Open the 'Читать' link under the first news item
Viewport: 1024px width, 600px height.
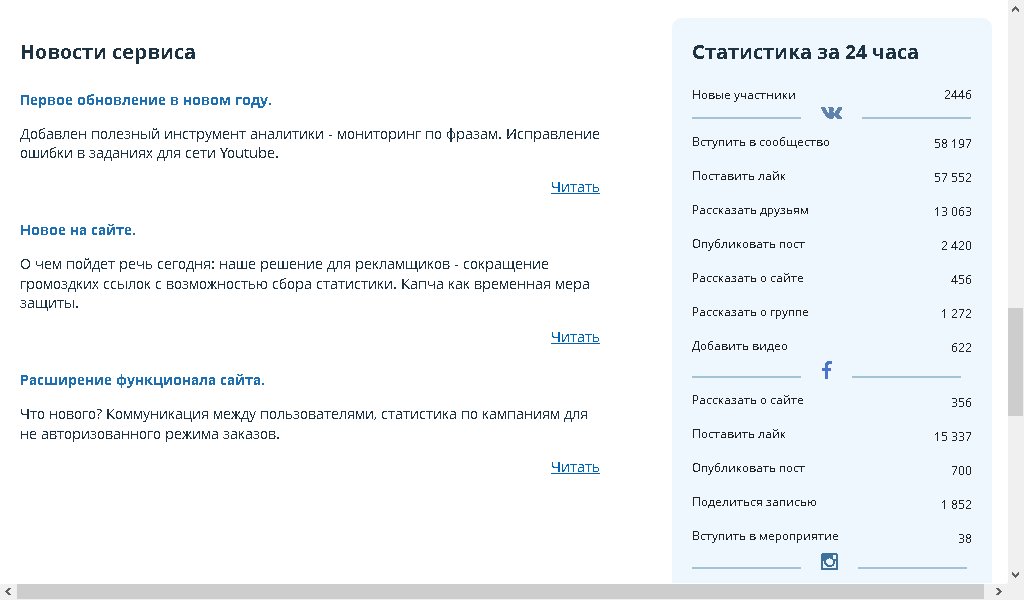575,187
